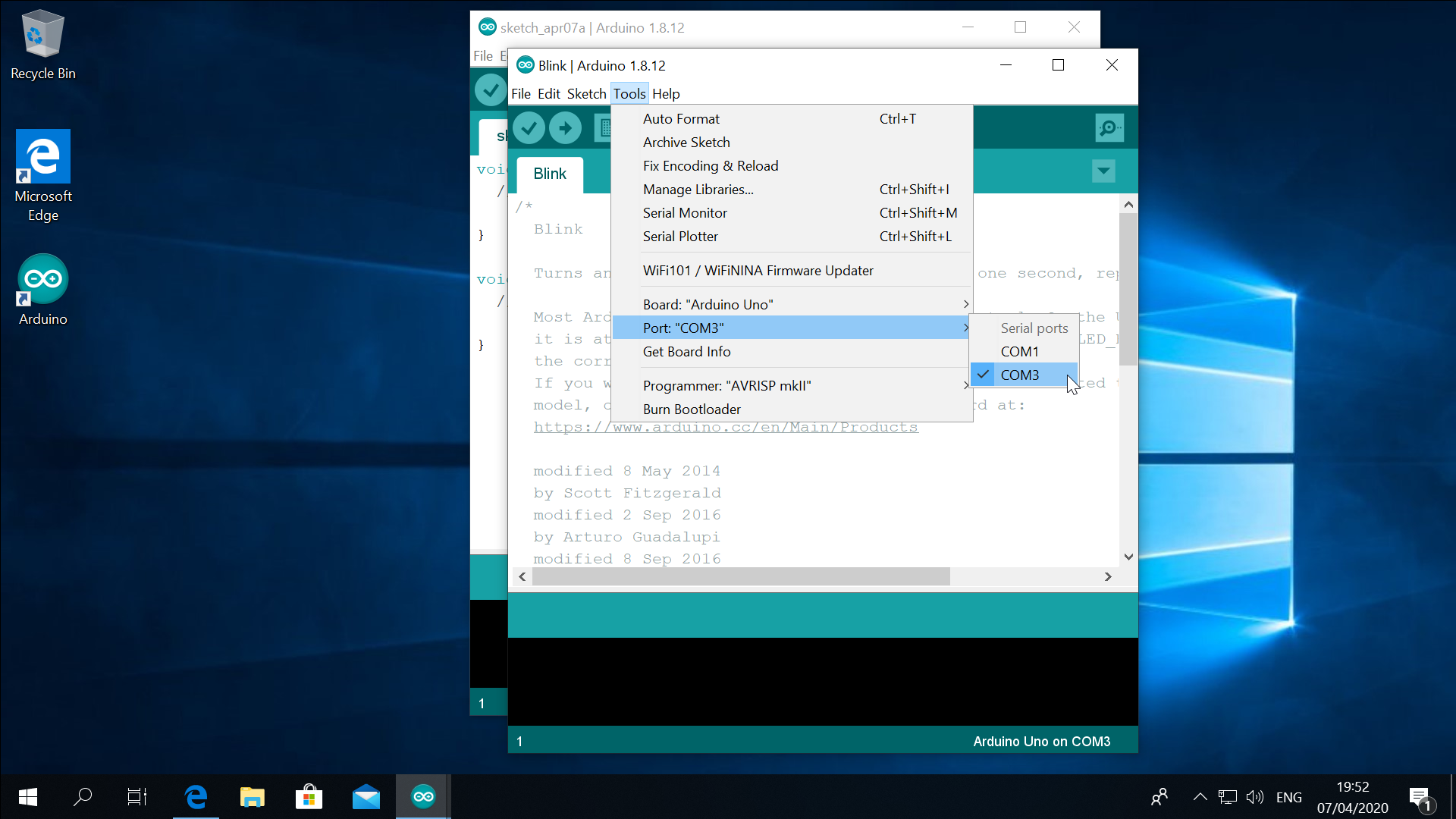The height and width of the screenshot is (819, 1456).
Task: Click the taskbar clock showing 19:52
Action: 1353,797
